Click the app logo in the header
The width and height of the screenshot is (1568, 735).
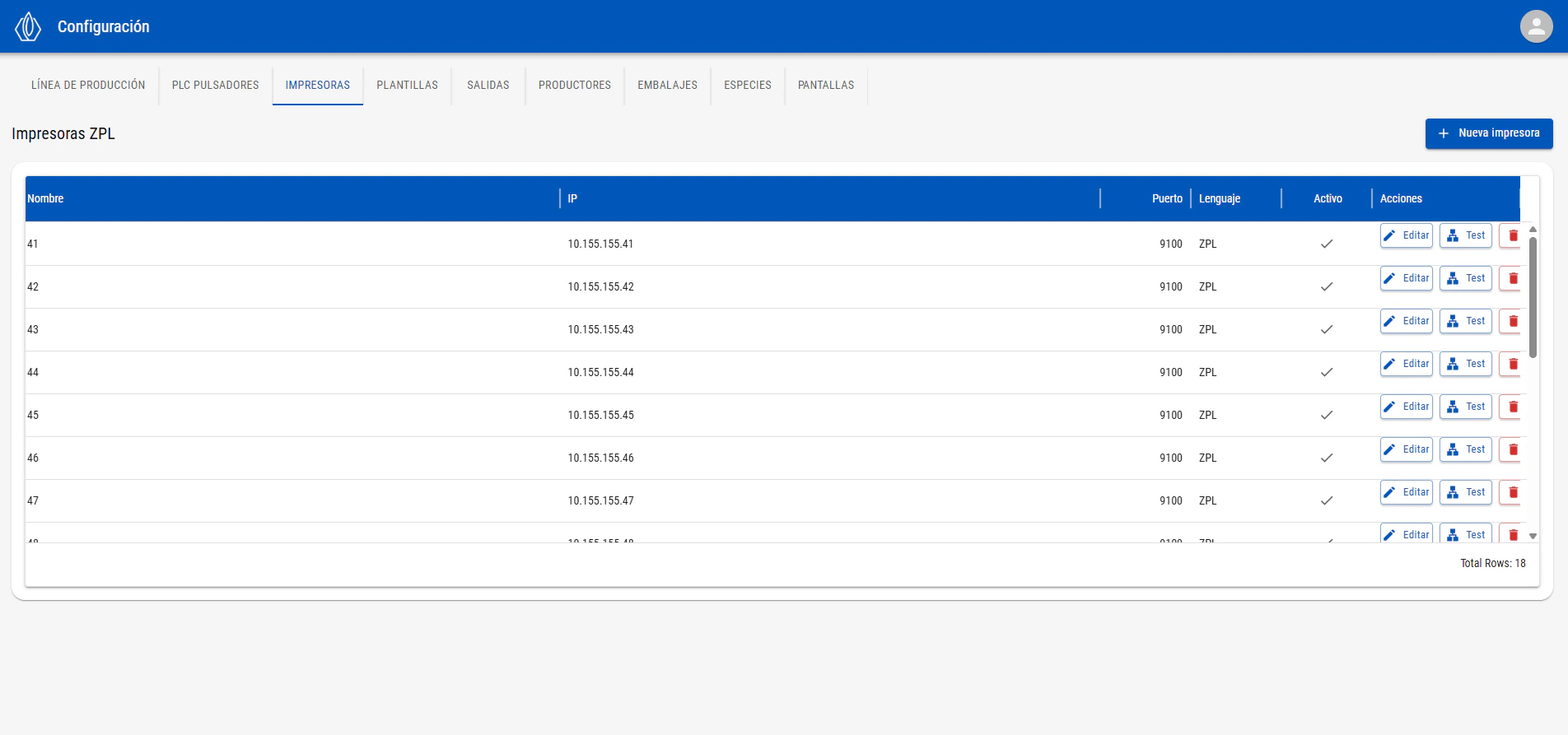28,26
